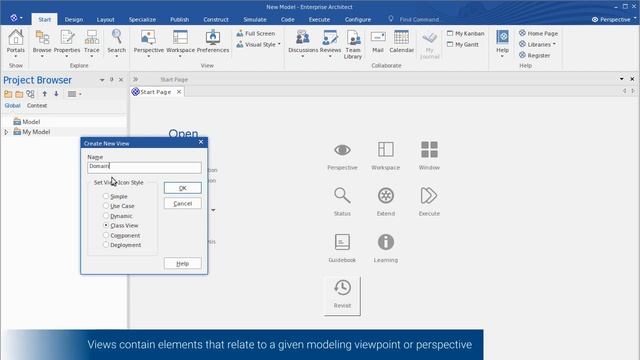The image size is (640, 360).
Task: Click Help in Create New View dialog
Action: pos(182,264)
